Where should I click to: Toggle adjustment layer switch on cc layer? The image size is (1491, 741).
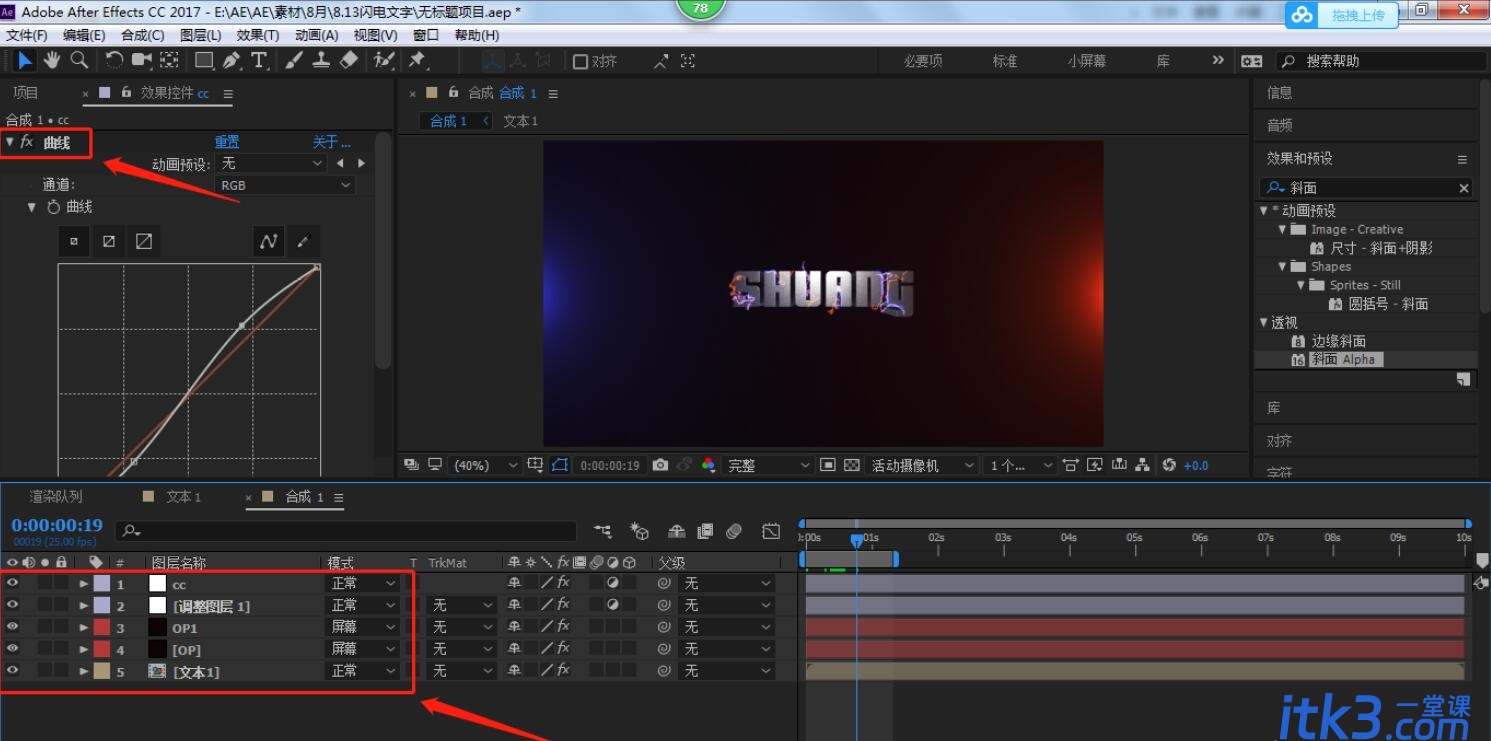(613, 583)
